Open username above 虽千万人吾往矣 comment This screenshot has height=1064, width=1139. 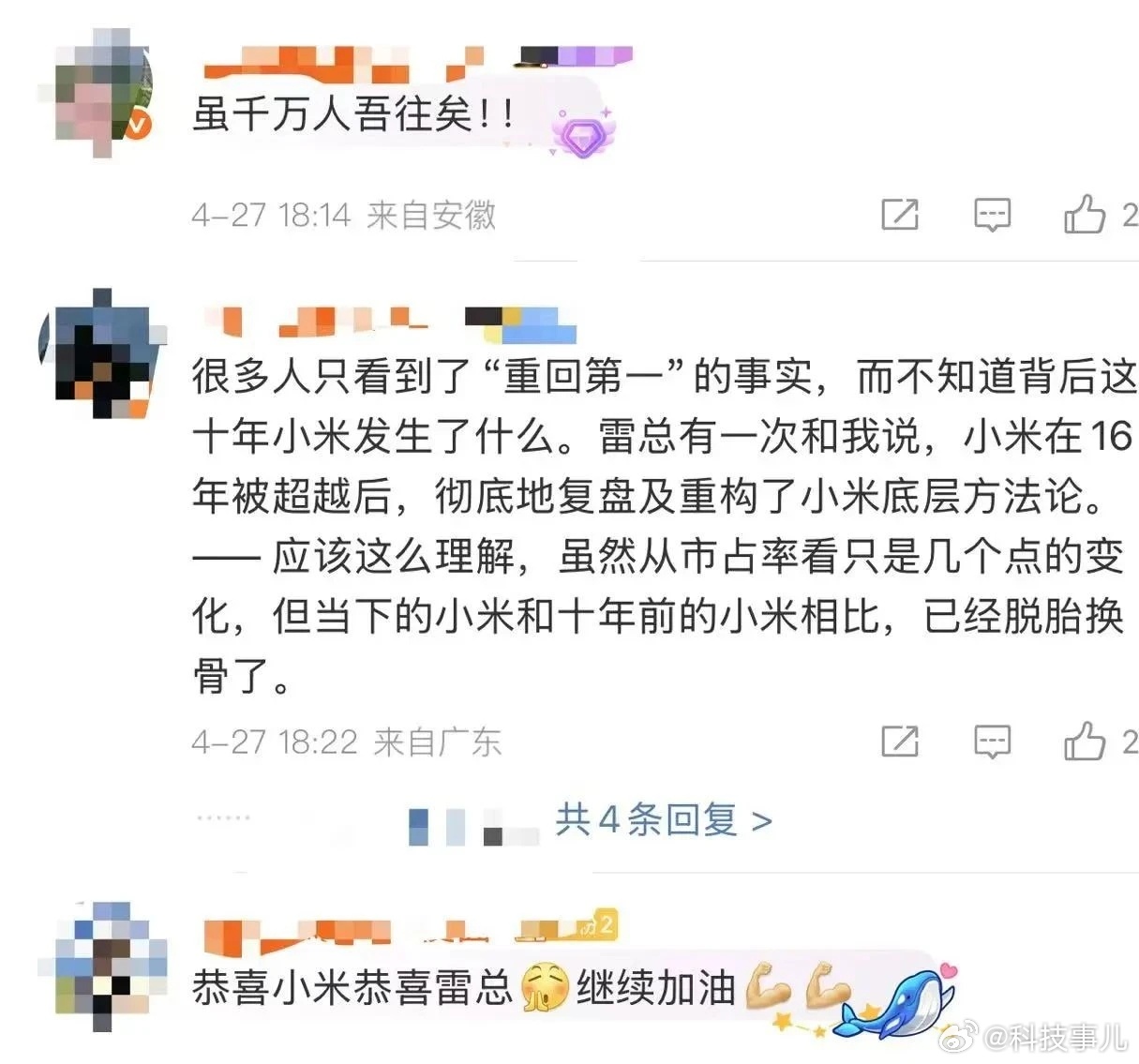(417, 61)
